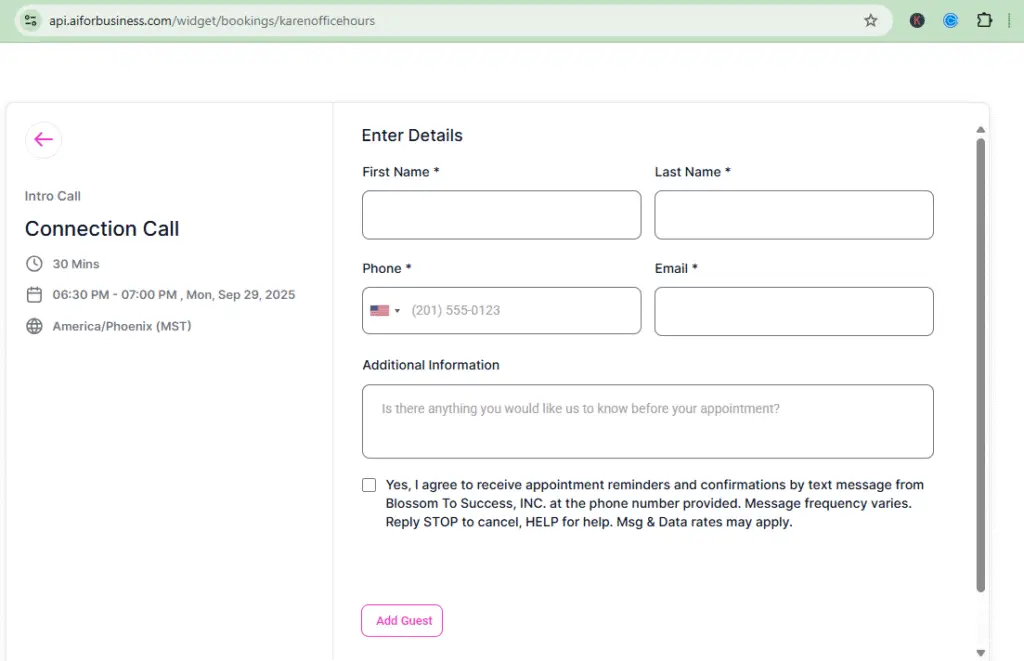Focus the Phone number input field

click(x=520, y=311)
